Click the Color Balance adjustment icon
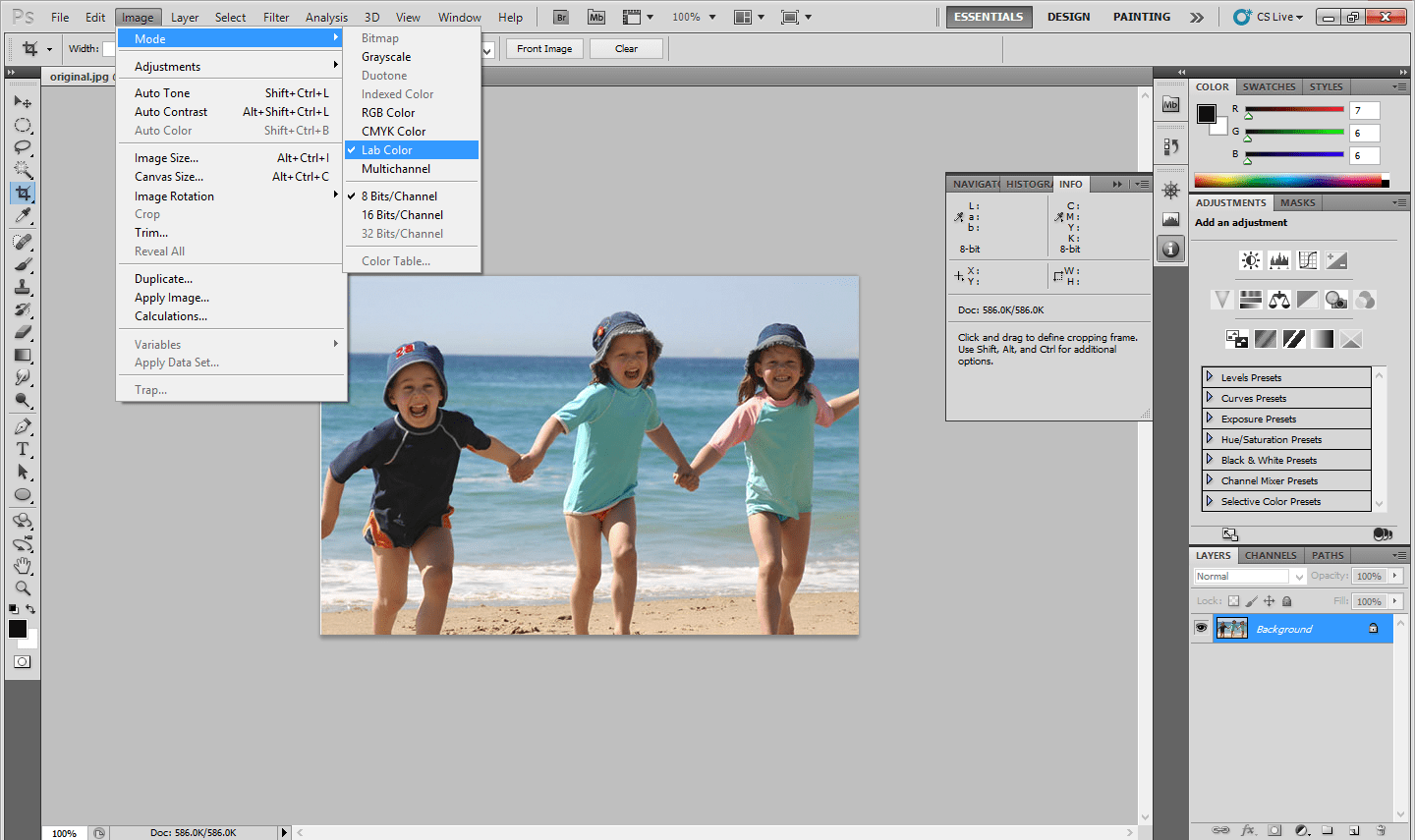This screenshot has height=840, width=1415. pyautogui.click(x=1279, y=300)
